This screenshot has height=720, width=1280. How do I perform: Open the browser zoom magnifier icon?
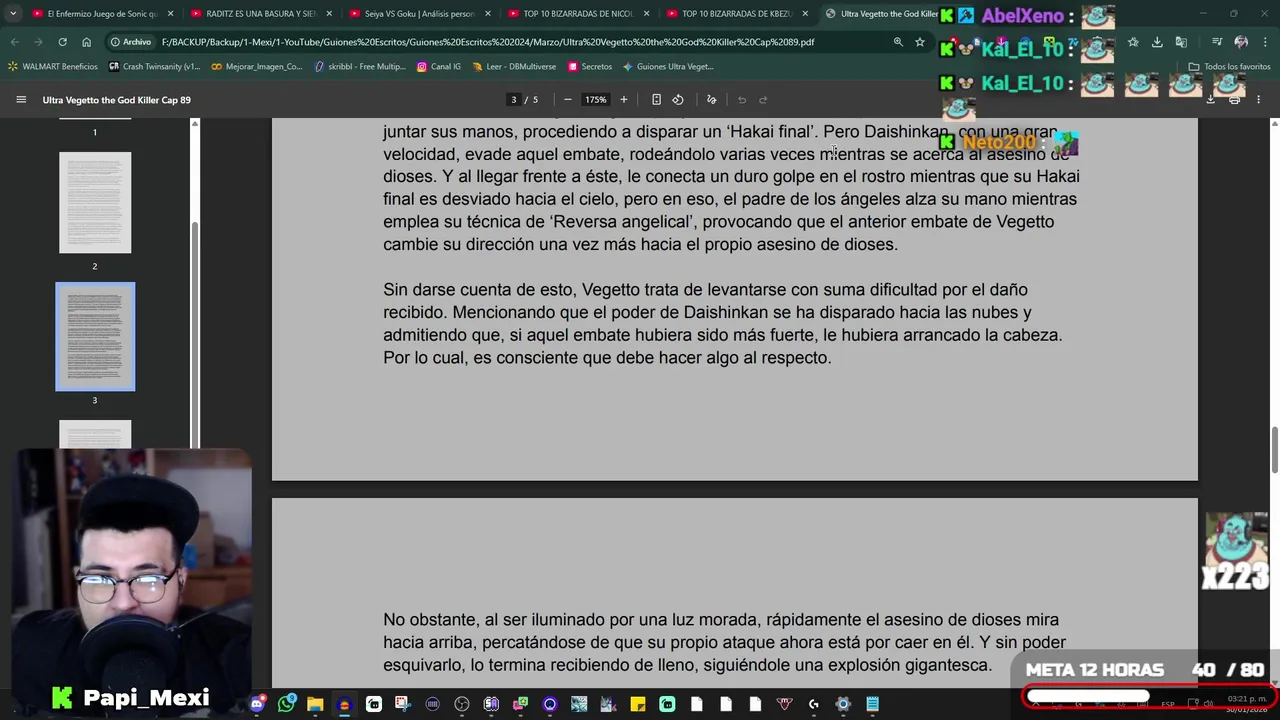click(x=898, y=42)
